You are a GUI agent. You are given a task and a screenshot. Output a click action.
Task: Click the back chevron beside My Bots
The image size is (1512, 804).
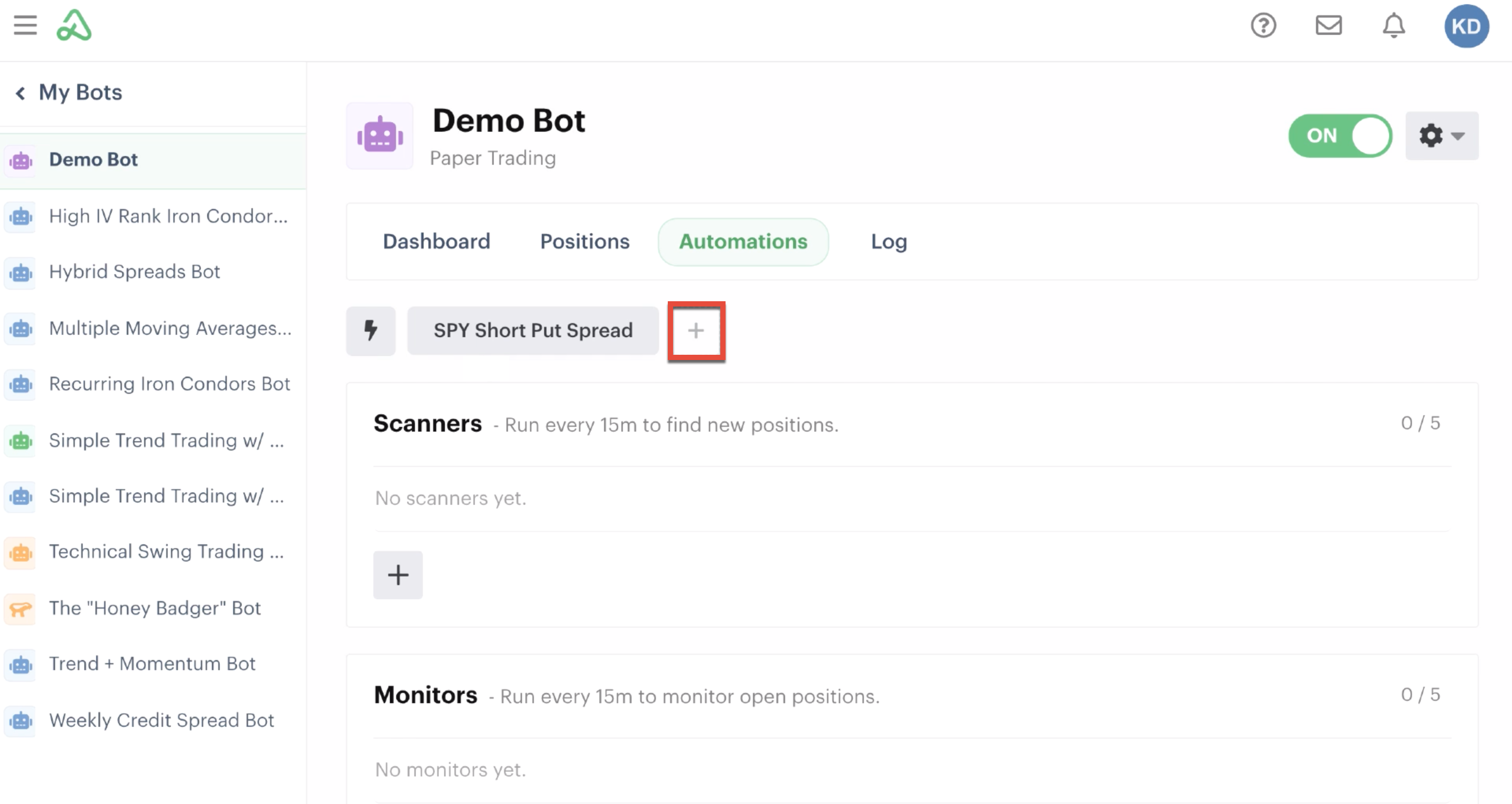coord(20,93)
